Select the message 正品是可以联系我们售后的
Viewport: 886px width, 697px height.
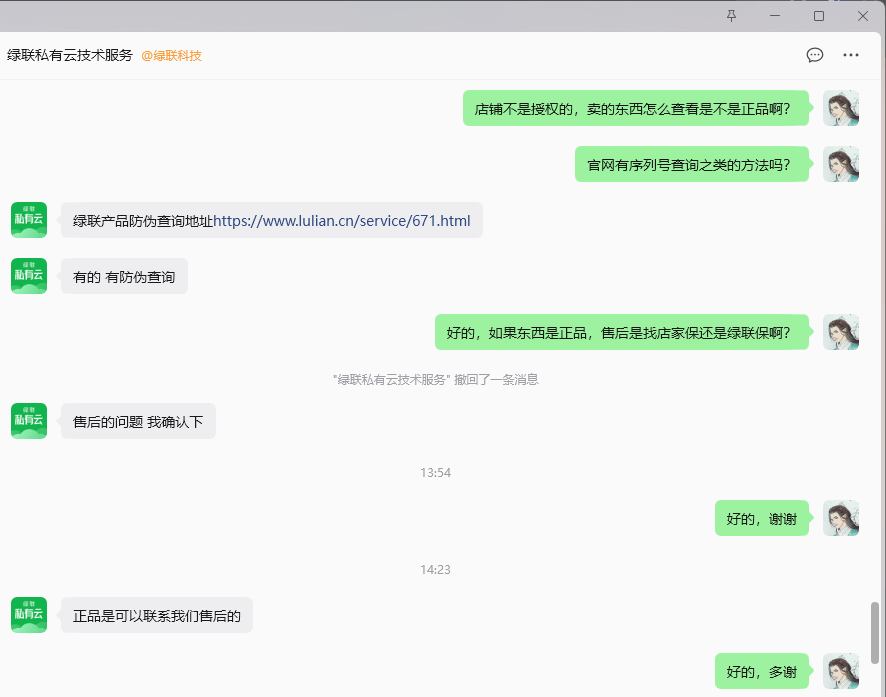click(157, 615)
